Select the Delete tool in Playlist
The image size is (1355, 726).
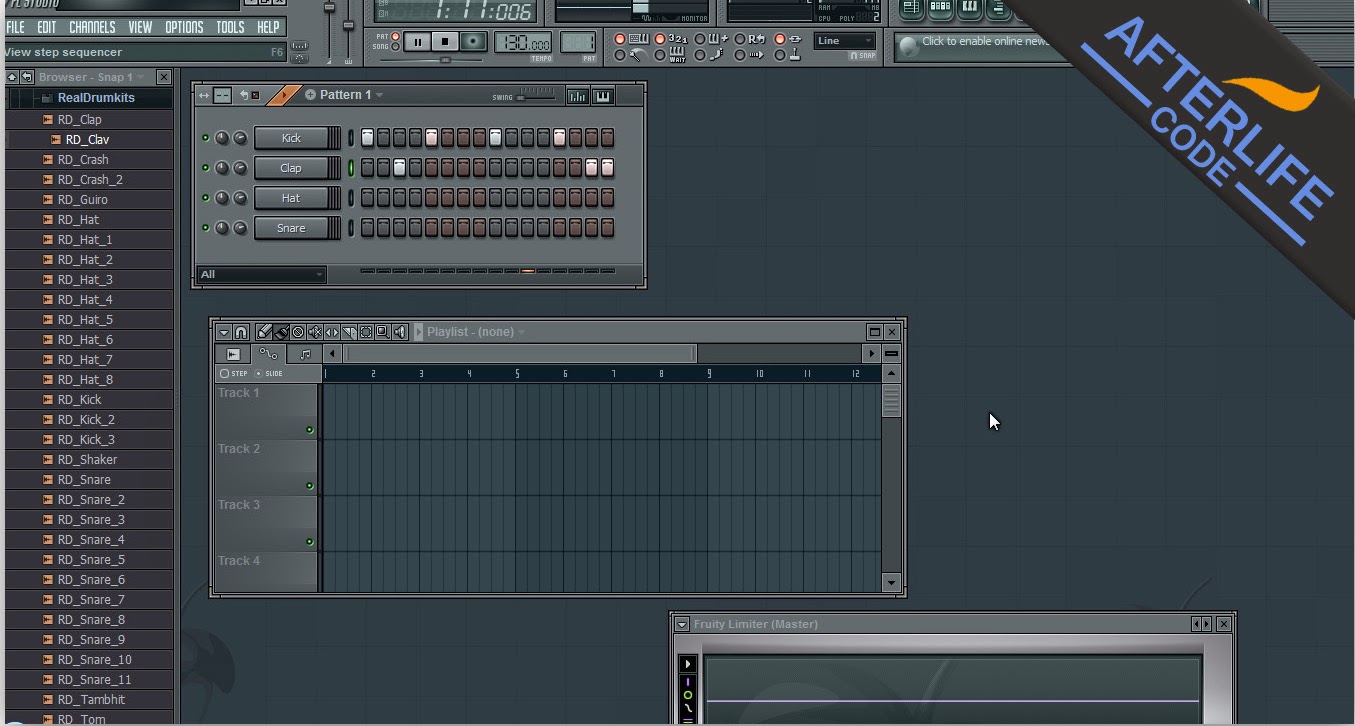pos(298,332)
